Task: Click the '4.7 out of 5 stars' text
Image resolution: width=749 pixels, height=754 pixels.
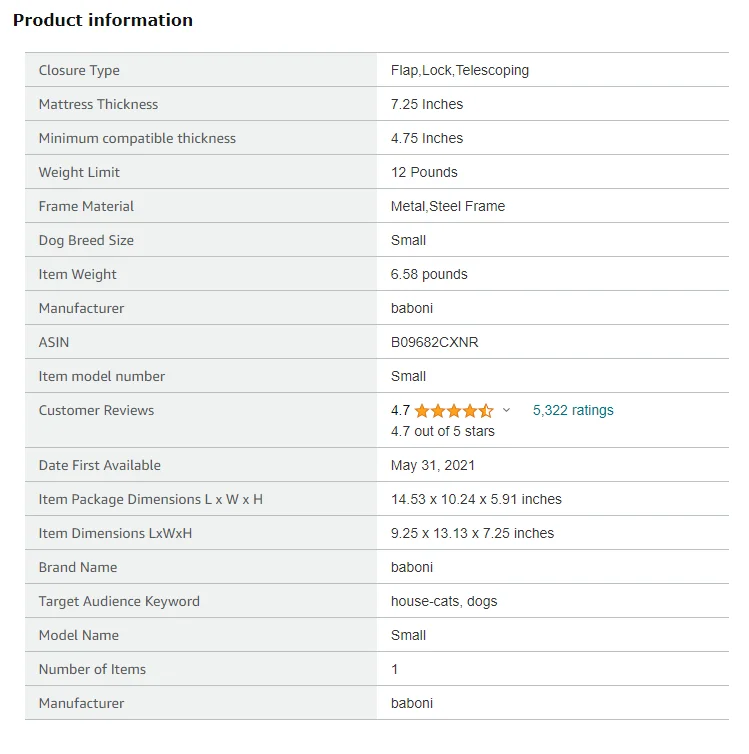Action: (x=442, y=431)
